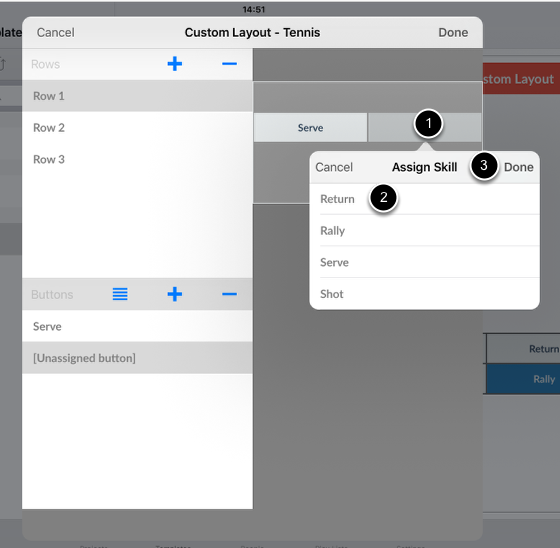
Task: Delete a button with the Buttons minus icon
Action: pos(229,294)
